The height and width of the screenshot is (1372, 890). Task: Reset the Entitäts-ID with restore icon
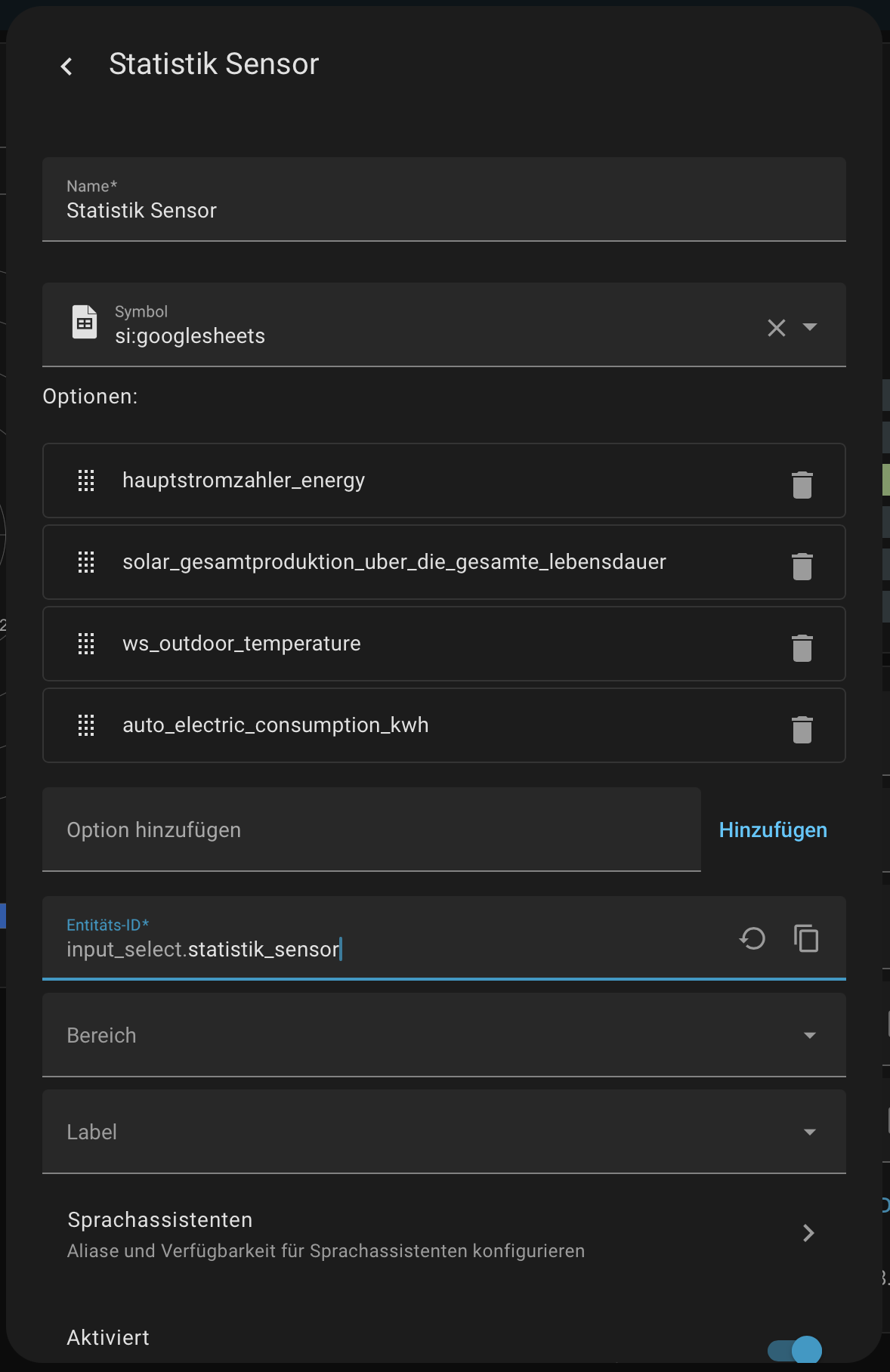(752, 938)
